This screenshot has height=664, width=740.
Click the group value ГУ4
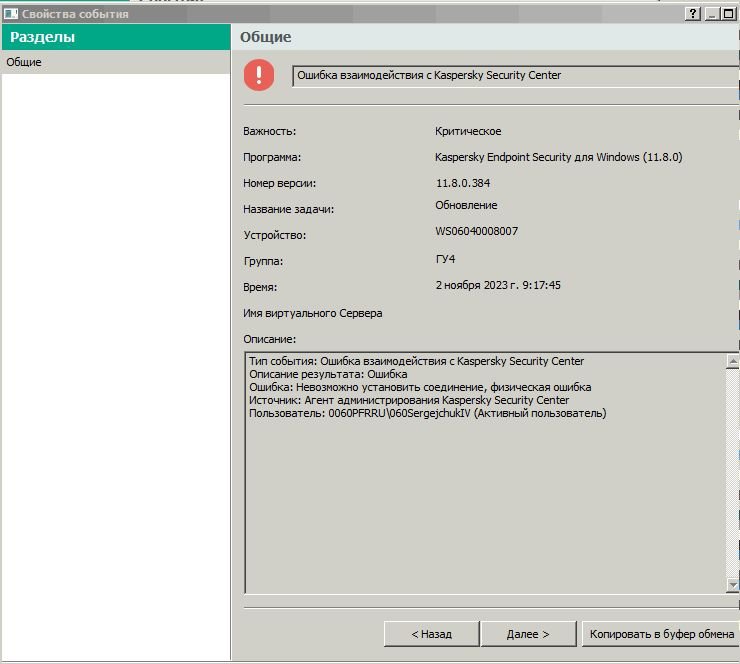445,259
